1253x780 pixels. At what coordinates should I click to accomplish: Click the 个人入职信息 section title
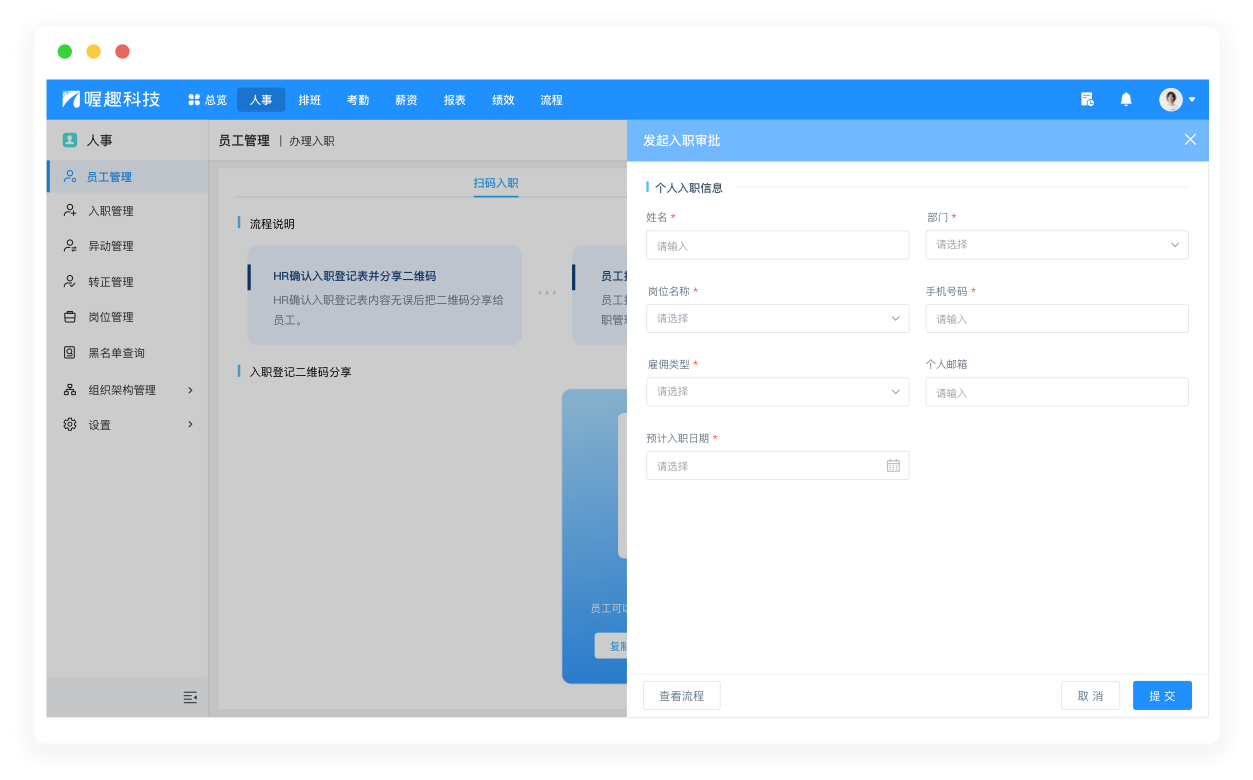pyautogui.click(x=689, y=187)
